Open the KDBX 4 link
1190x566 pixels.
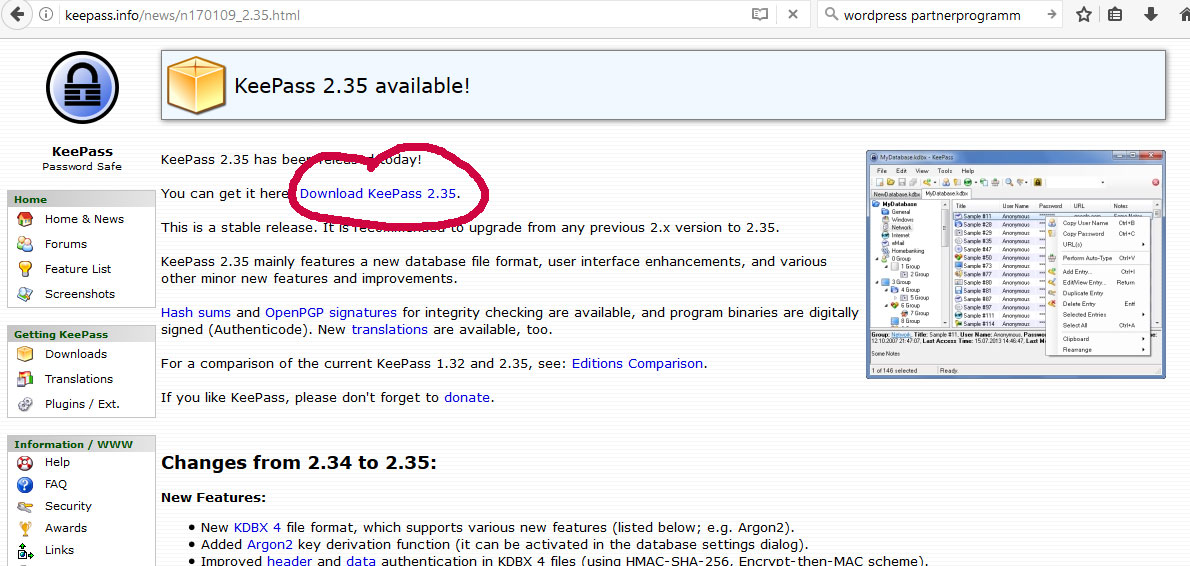coord(257,527)
